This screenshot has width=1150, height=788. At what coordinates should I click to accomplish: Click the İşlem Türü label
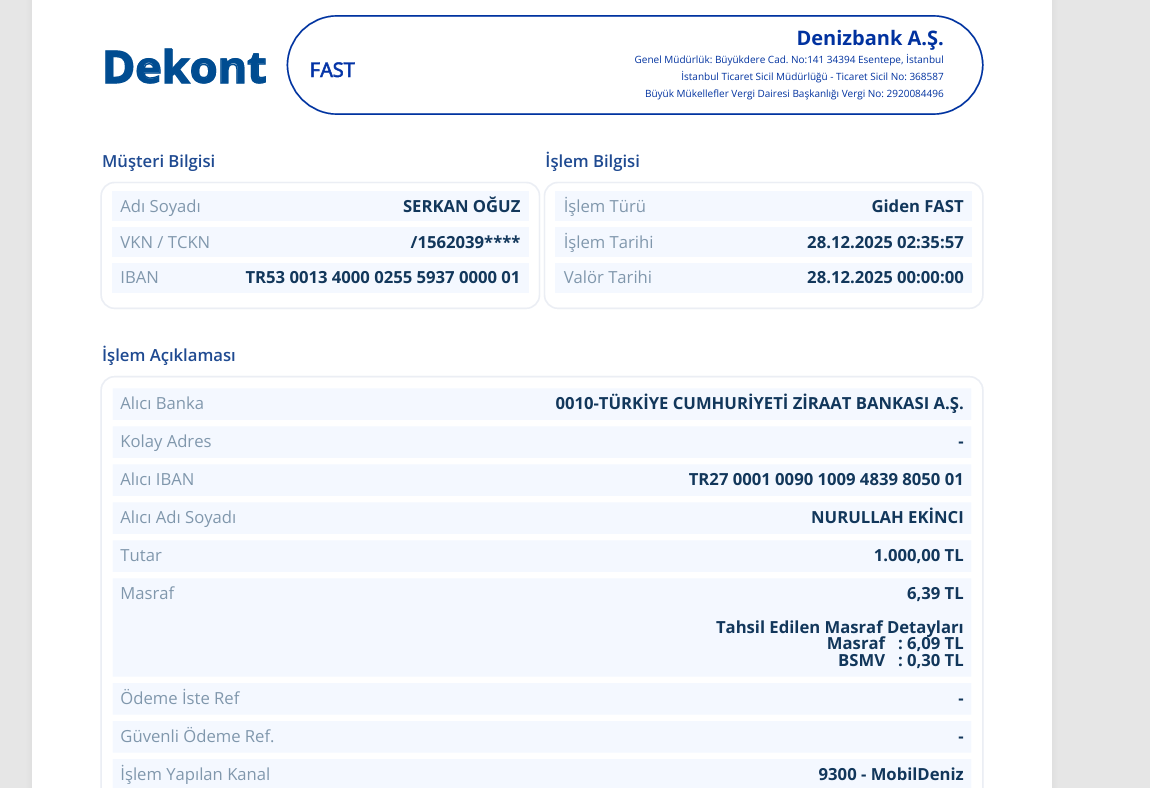coord(604,206)
